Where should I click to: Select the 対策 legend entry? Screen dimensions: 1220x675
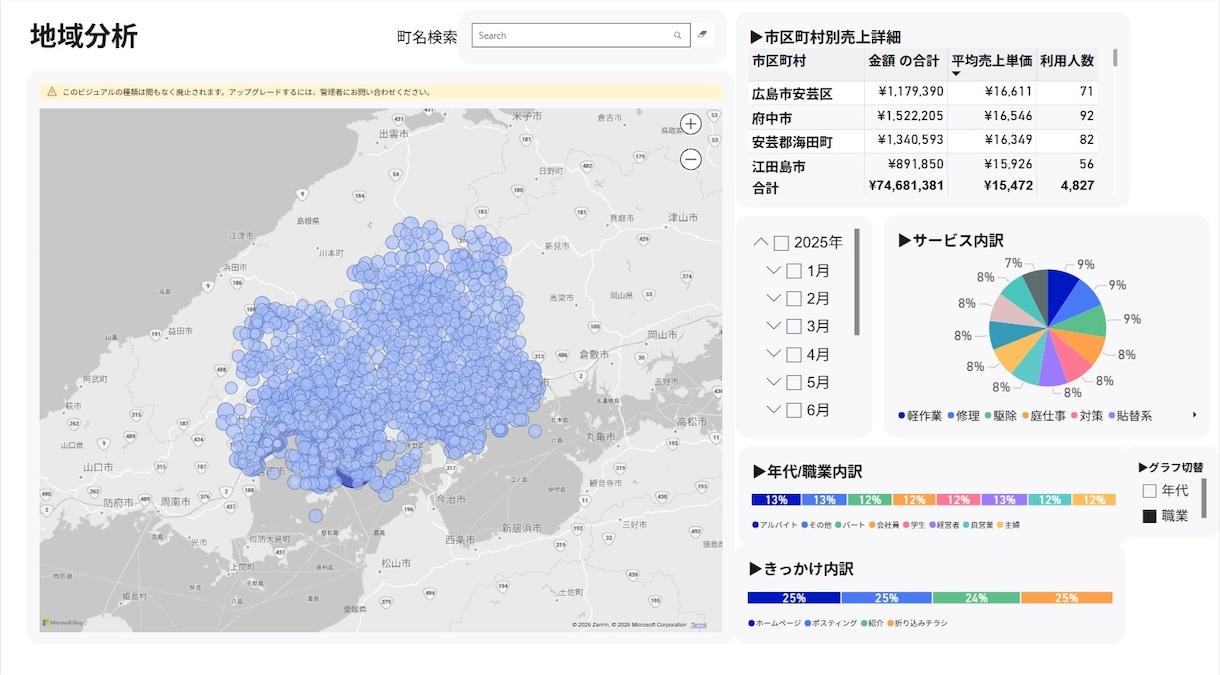1087,416
